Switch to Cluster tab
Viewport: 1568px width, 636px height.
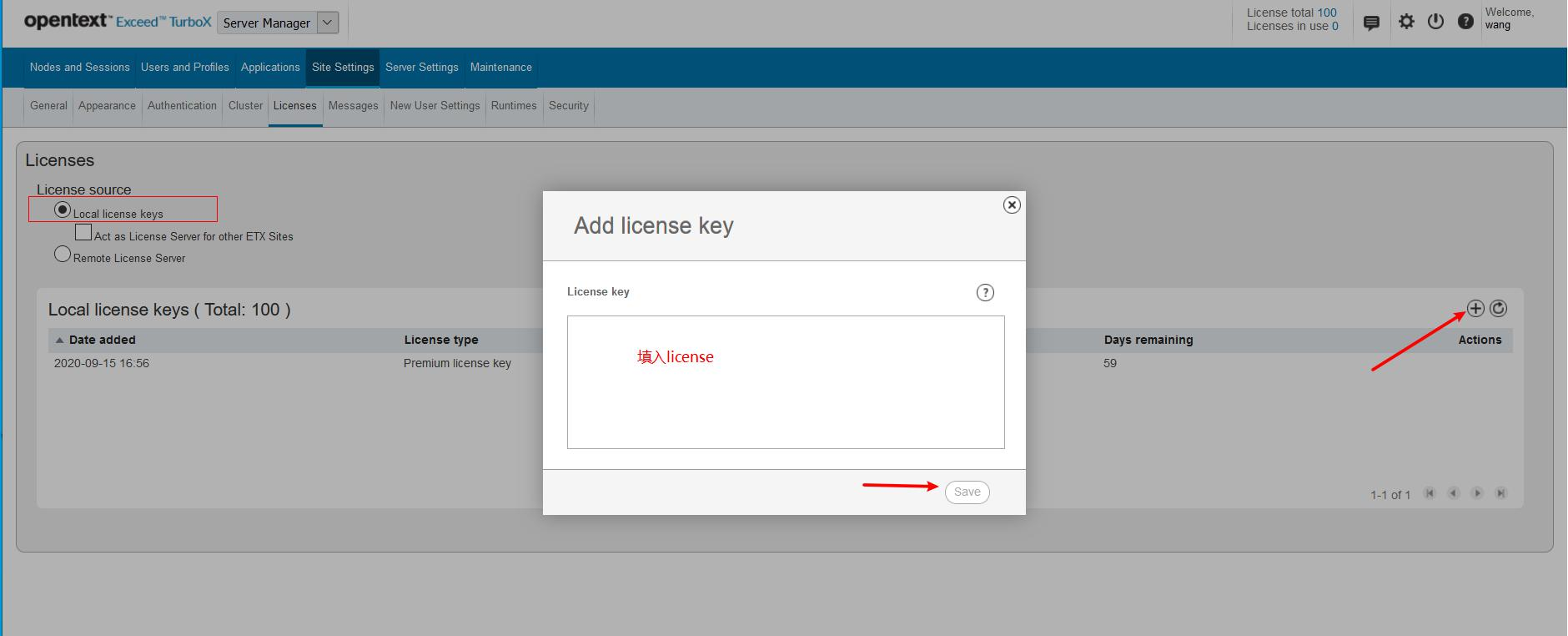point(245,106)
